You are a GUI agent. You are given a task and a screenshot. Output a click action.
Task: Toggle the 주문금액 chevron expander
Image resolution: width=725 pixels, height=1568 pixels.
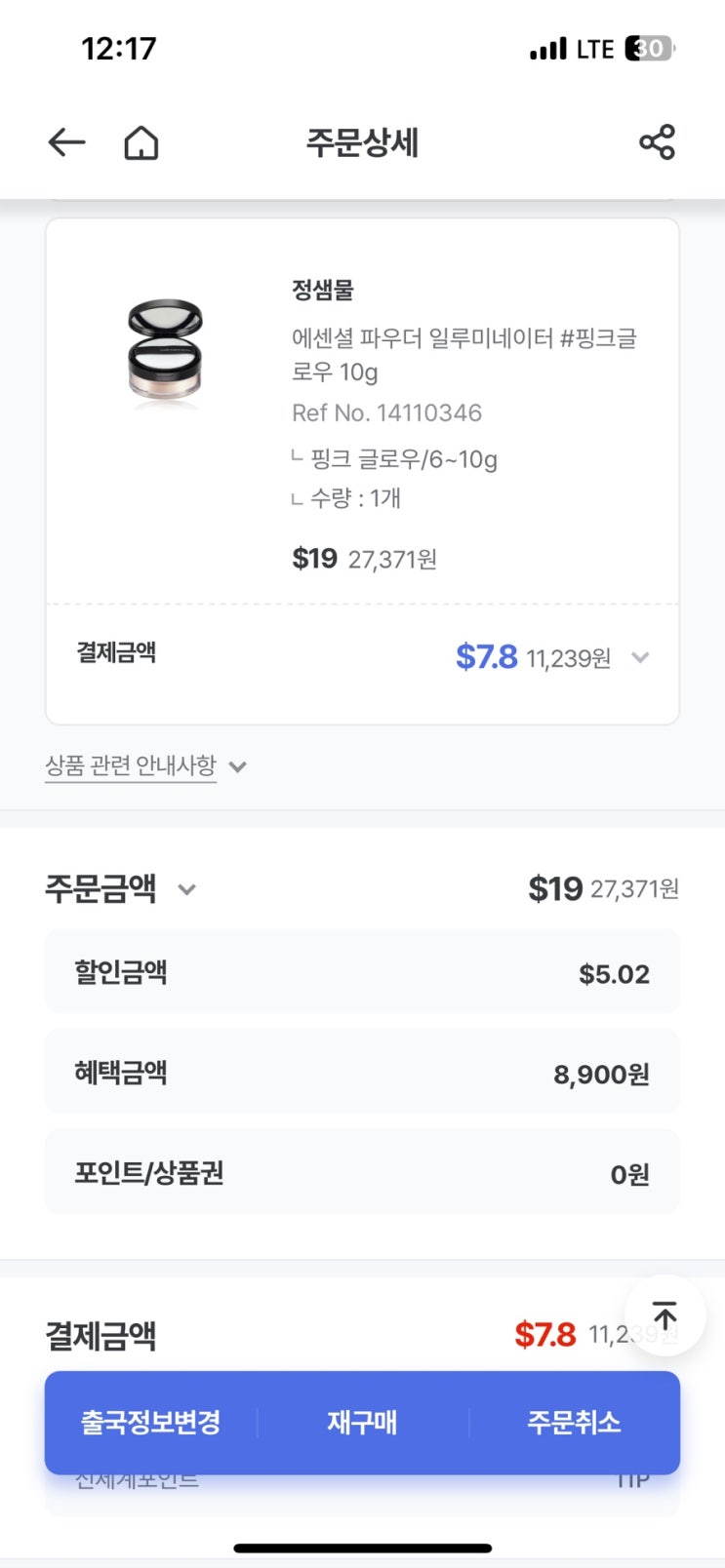coord(186,889)
